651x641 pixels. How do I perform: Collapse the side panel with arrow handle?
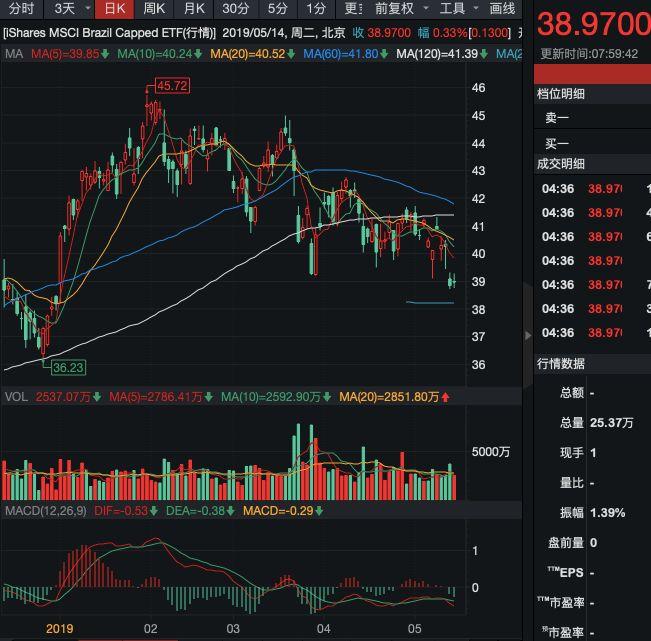[x=527, y=335]
